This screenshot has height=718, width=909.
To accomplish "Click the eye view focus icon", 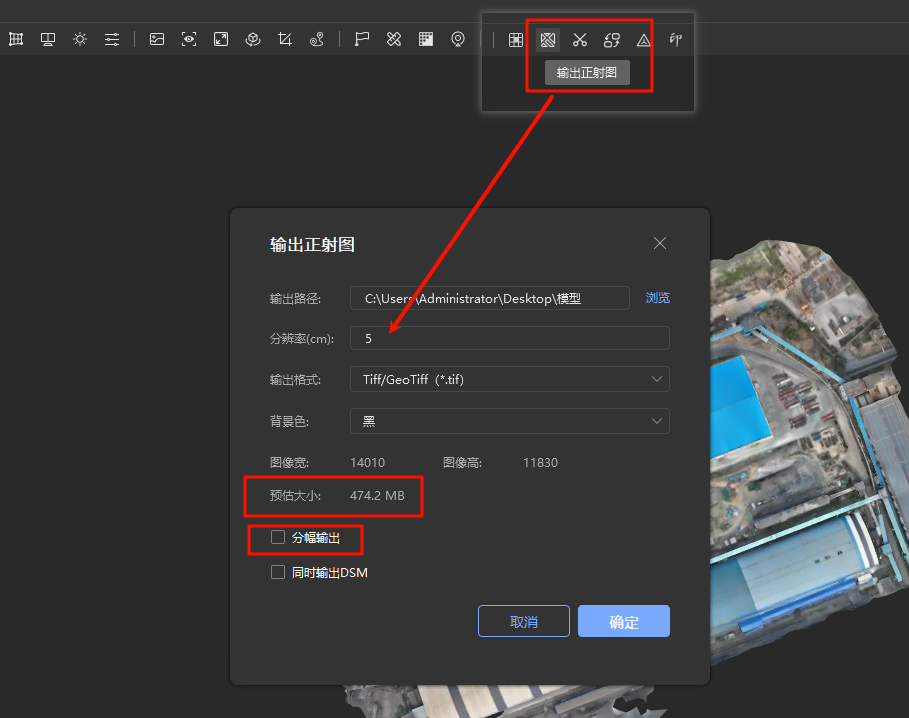I will click(x=189, y=39).
